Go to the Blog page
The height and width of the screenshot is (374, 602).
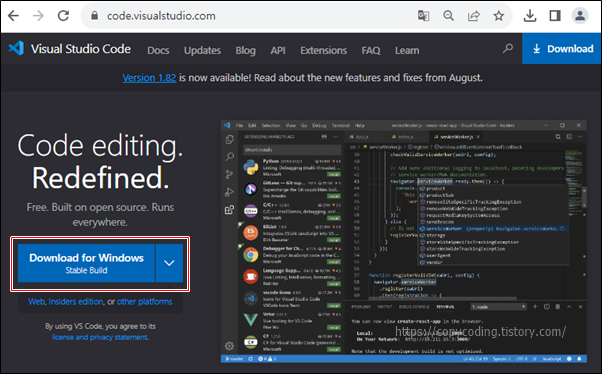245,50
